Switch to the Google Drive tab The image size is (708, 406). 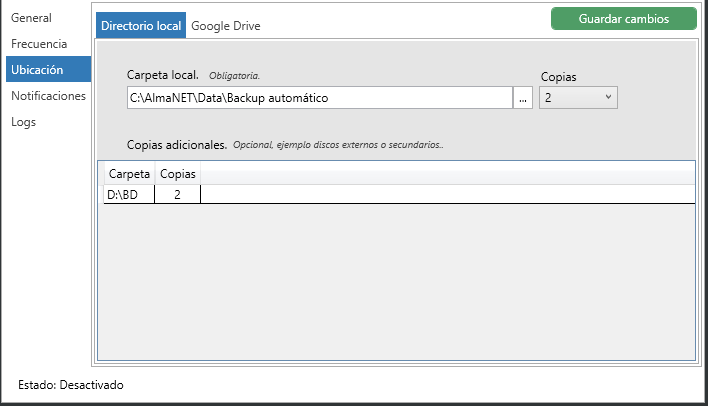coord(226,26)
